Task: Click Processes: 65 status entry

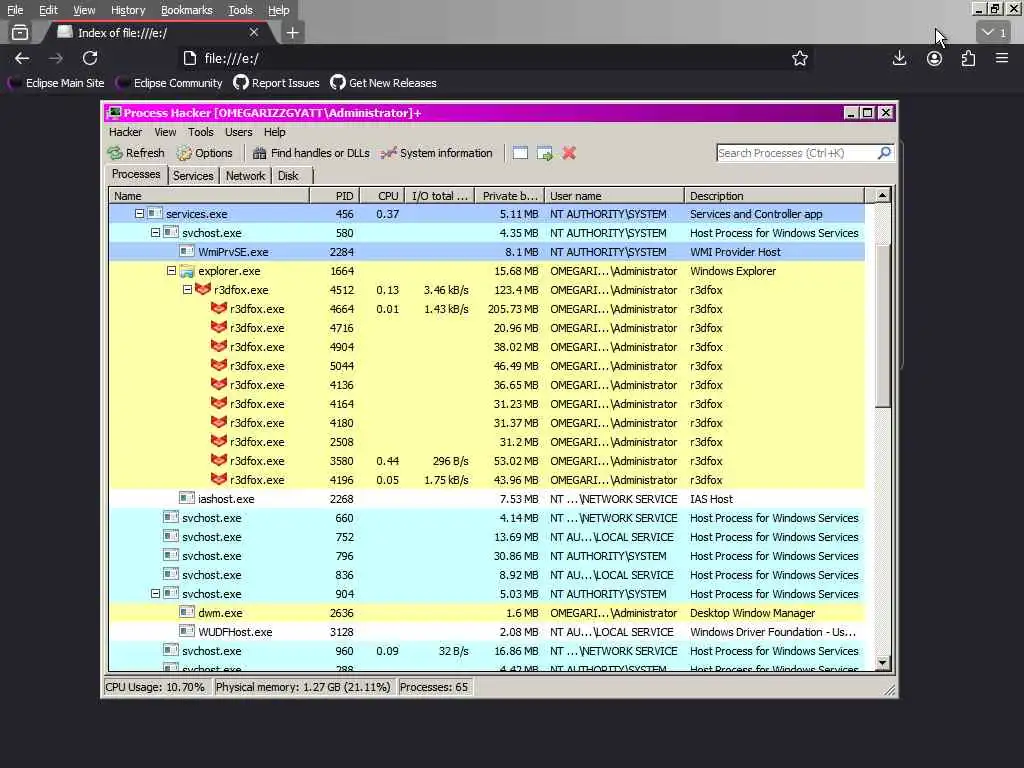Action: tap(434, 687)
